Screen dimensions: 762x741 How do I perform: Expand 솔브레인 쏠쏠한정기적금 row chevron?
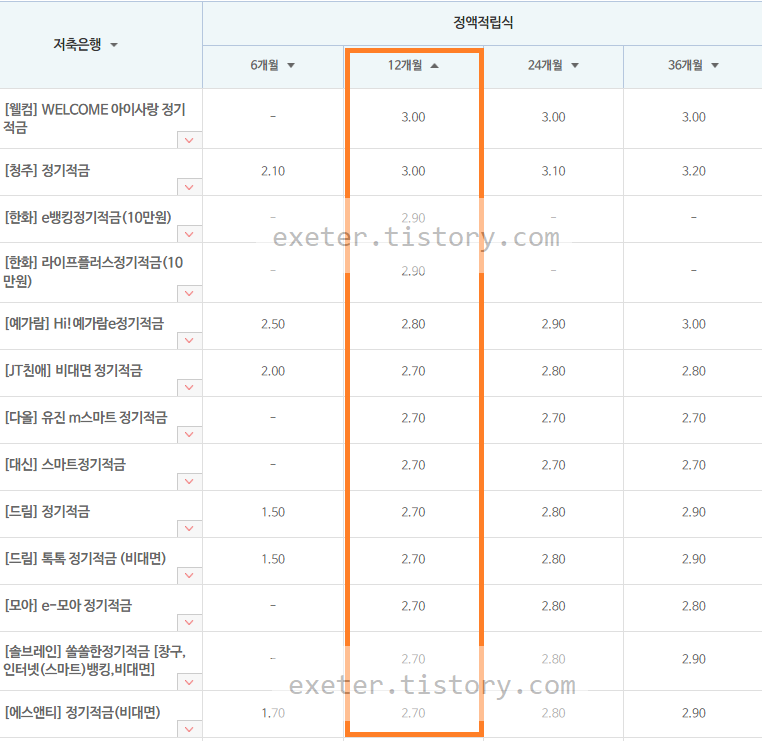click(190, 683)
